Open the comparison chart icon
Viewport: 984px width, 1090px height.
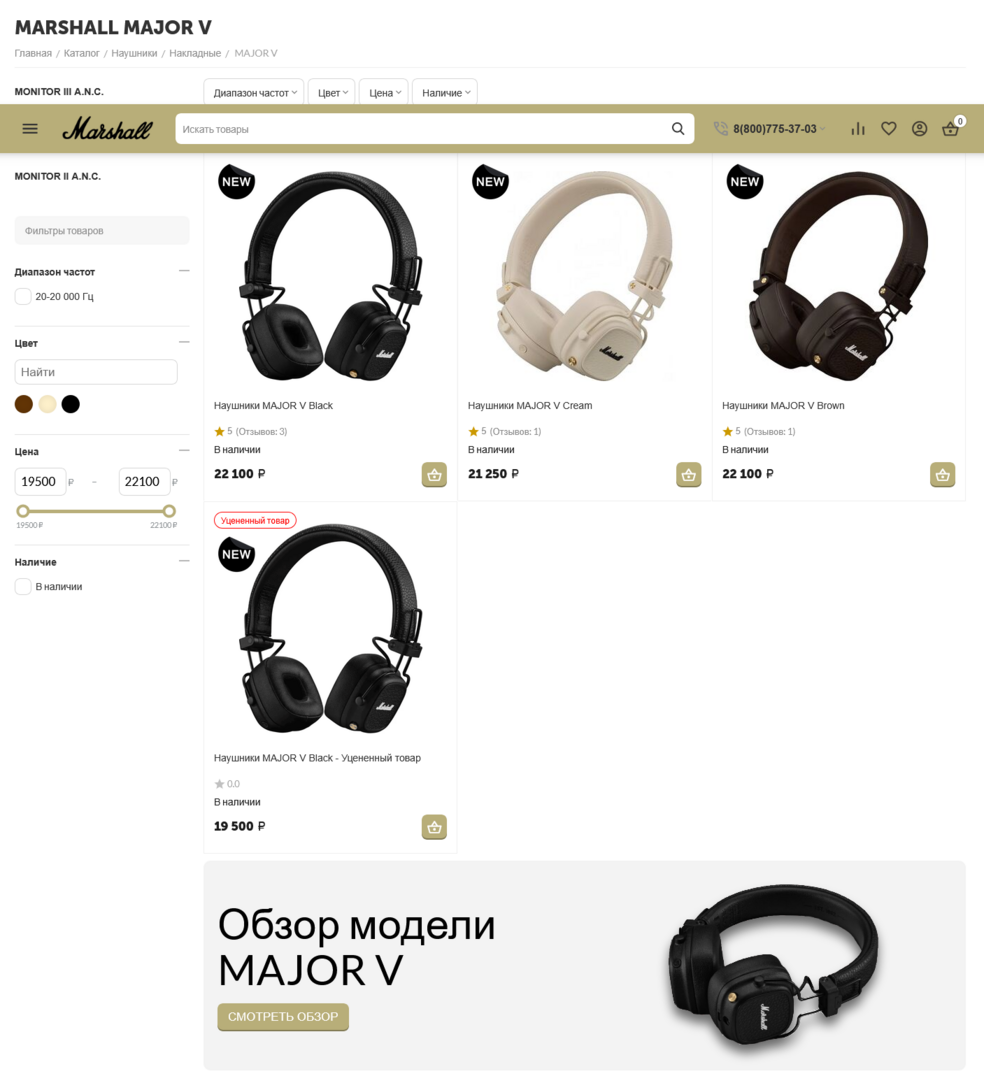858,129
